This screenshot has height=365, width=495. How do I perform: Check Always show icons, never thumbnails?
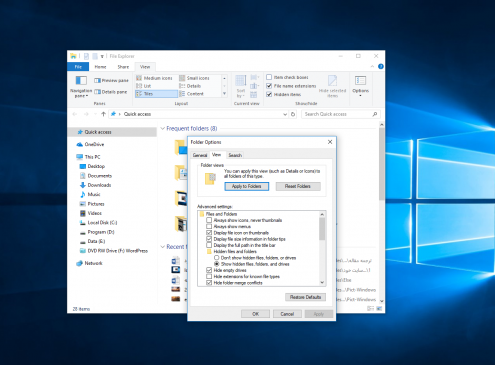coord(209,220)
